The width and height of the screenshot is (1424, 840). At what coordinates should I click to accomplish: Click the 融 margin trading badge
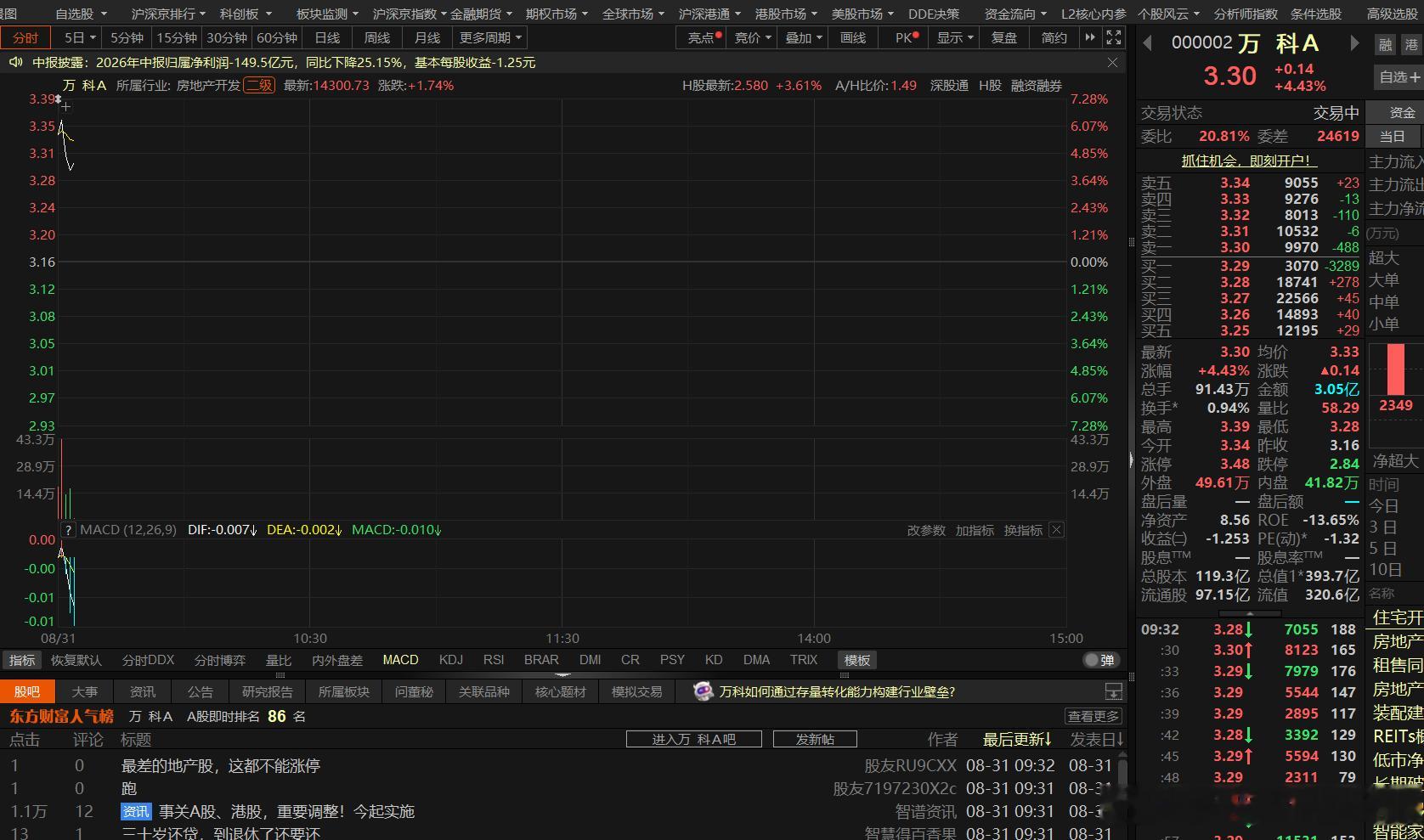point(1386,45)
